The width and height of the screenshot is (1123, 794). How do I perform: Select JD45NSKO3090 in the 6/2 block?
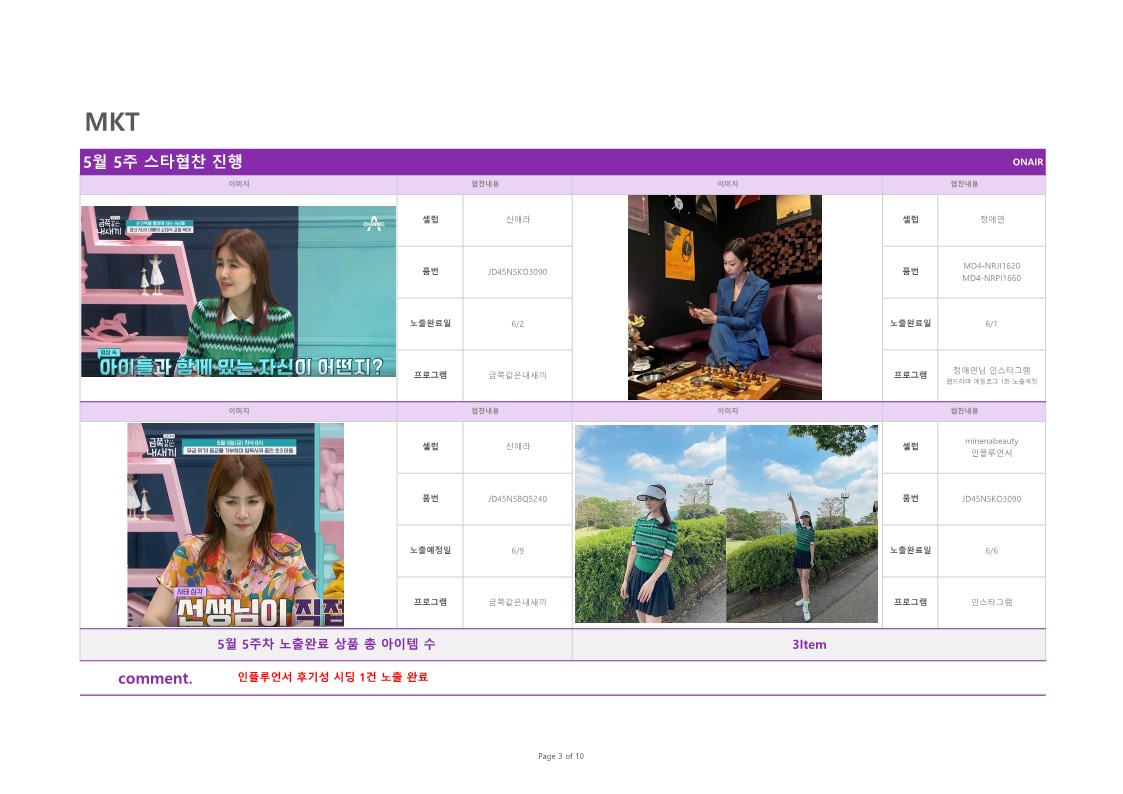[x=518, y=272]
